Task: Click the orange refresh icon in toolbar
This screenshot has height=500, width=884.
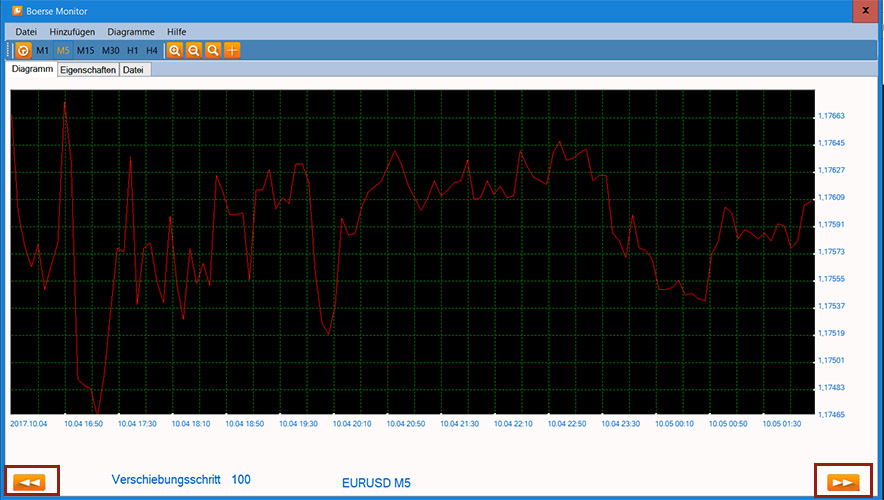Action: coord(23,50)
